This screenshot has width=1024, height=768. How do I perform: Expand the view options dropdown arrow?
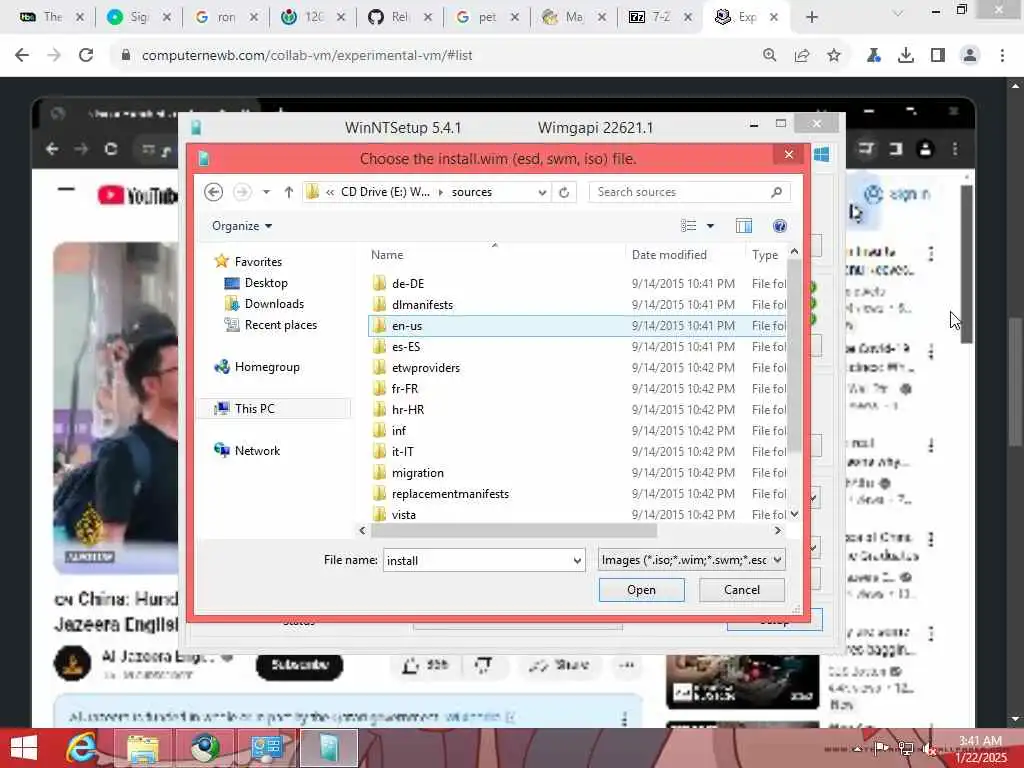click(x=711, y=226)
